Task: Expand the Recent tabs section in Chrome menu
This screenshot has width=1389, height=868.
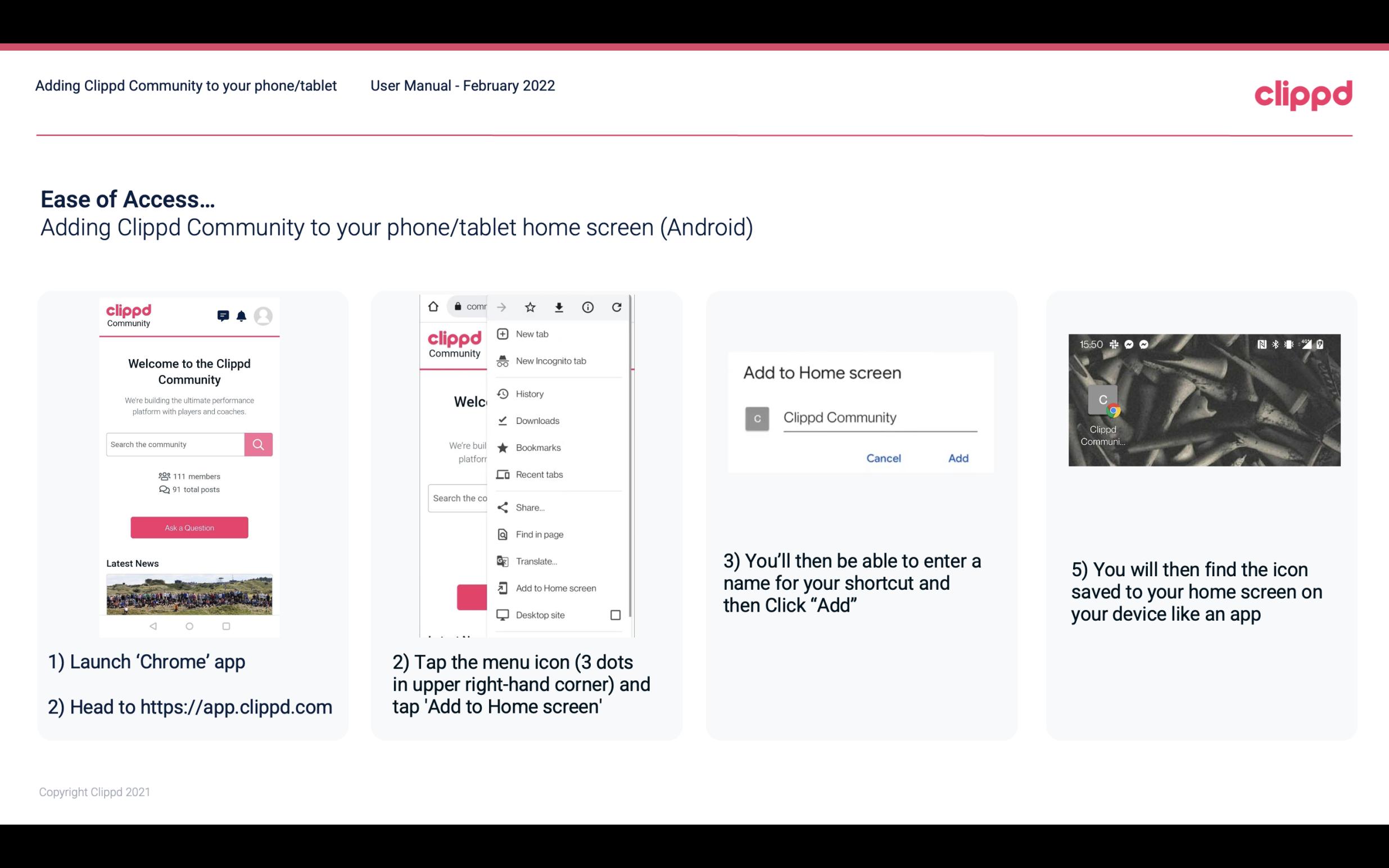Action: (538, 474)
